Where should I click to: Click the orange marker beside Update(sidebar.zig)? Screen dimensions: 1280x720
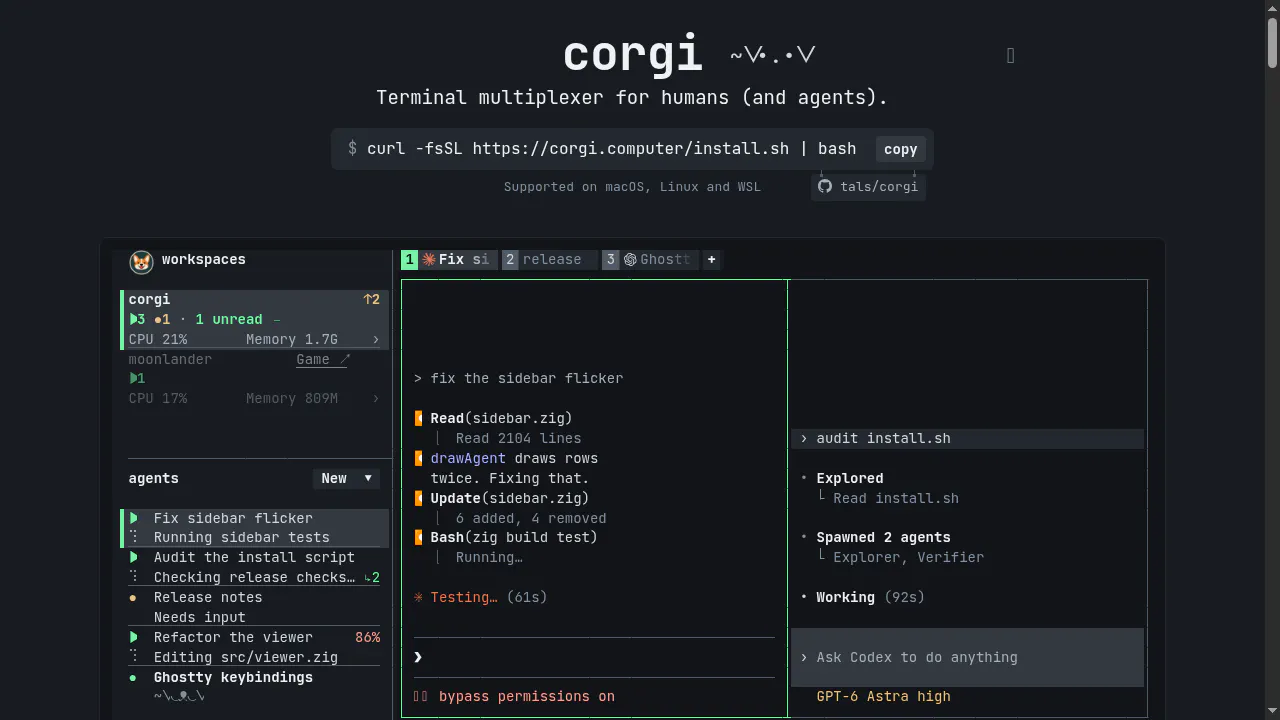point(419,498)
